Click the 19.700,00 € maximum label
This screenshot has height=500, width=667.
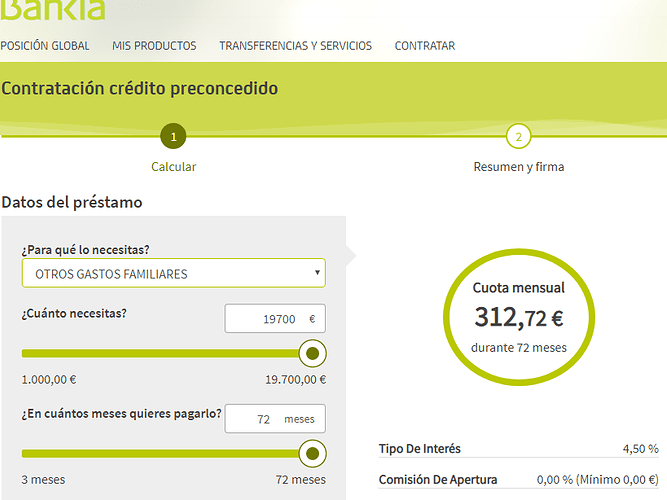296,380
